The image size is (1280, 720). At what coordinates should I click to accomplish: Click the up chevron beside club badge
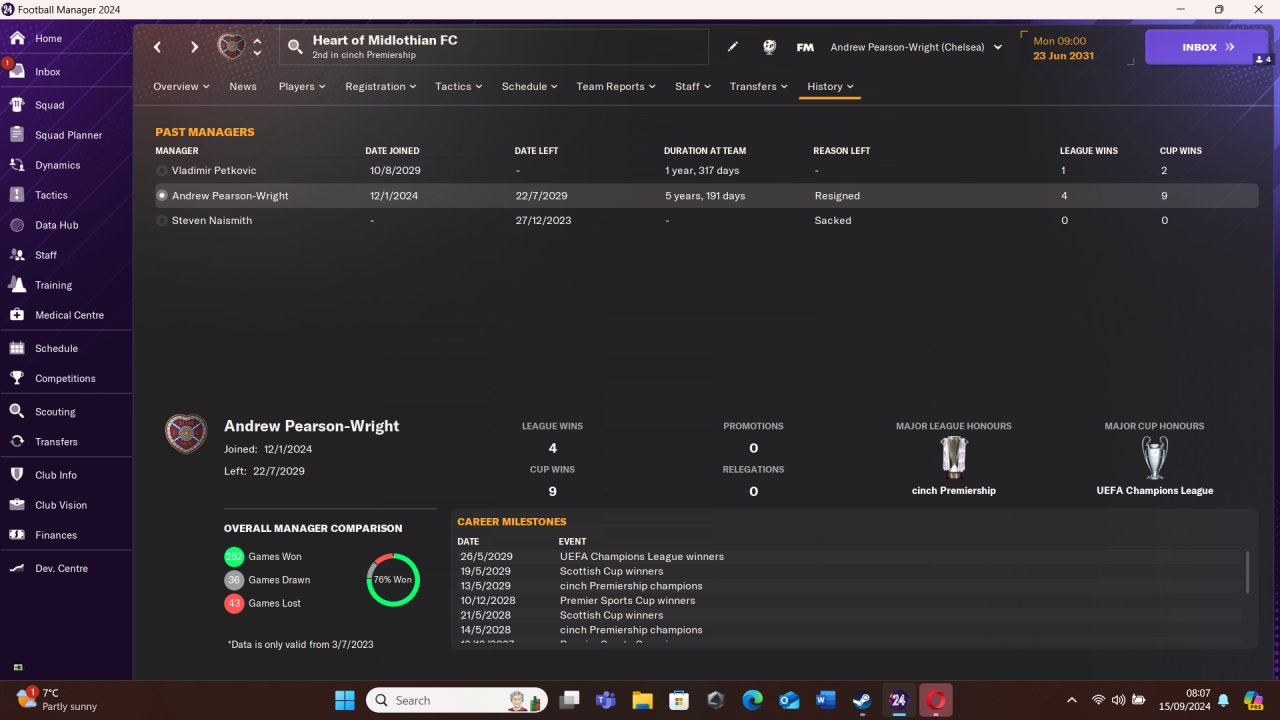257,41
